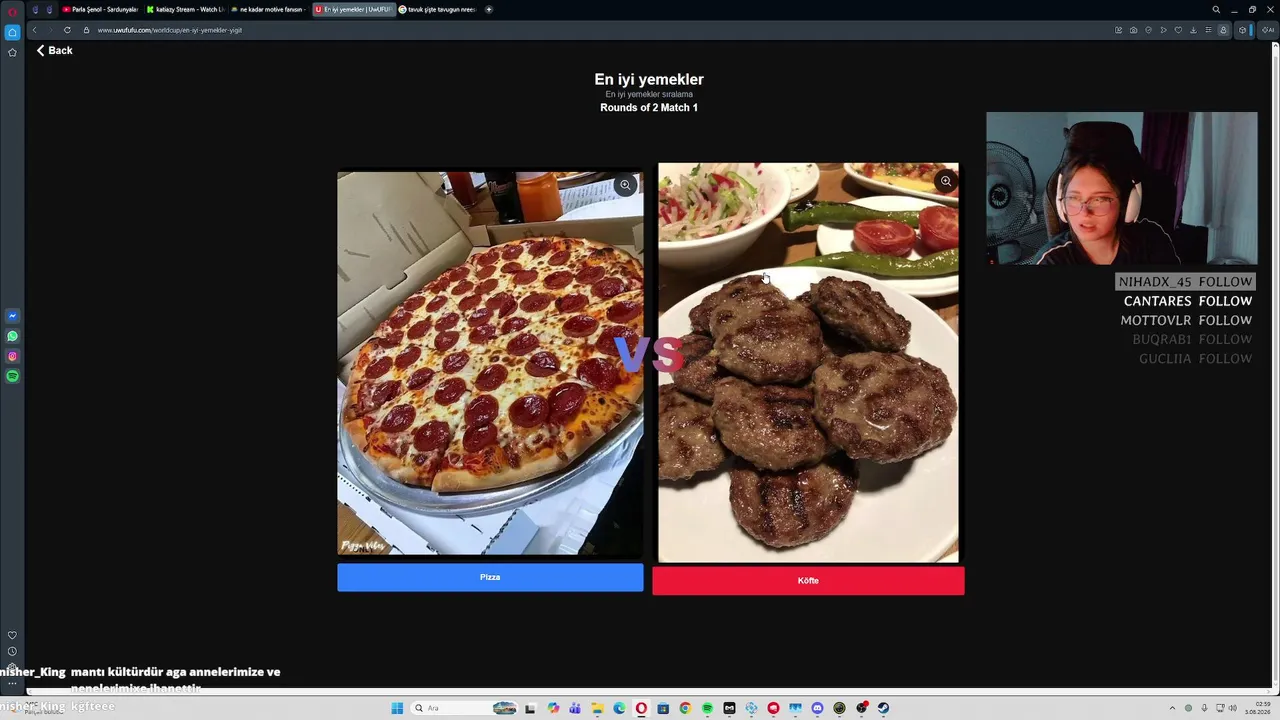Viewport: 1280px width, 720px height.
Task: Open the browser downloads panel
Action: point(1193,30)
